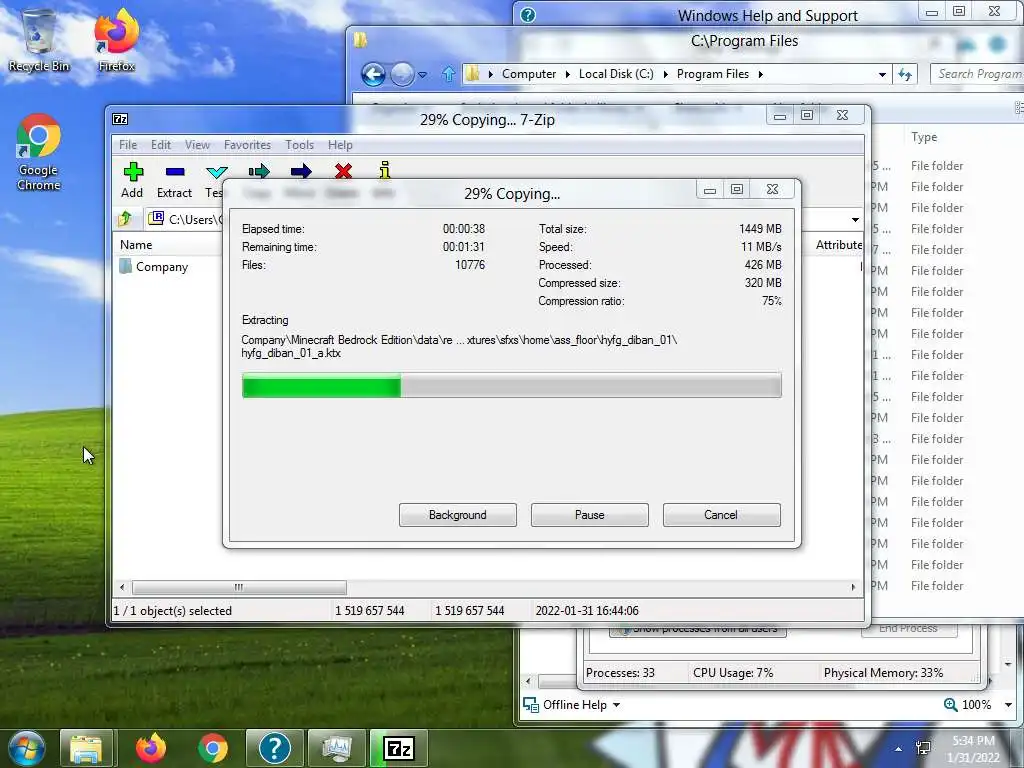The width and height of the screenshot is (1024, 768).
Task: Click the Extract toolbar icon in 7-Zip
Action: pos(175,172)
